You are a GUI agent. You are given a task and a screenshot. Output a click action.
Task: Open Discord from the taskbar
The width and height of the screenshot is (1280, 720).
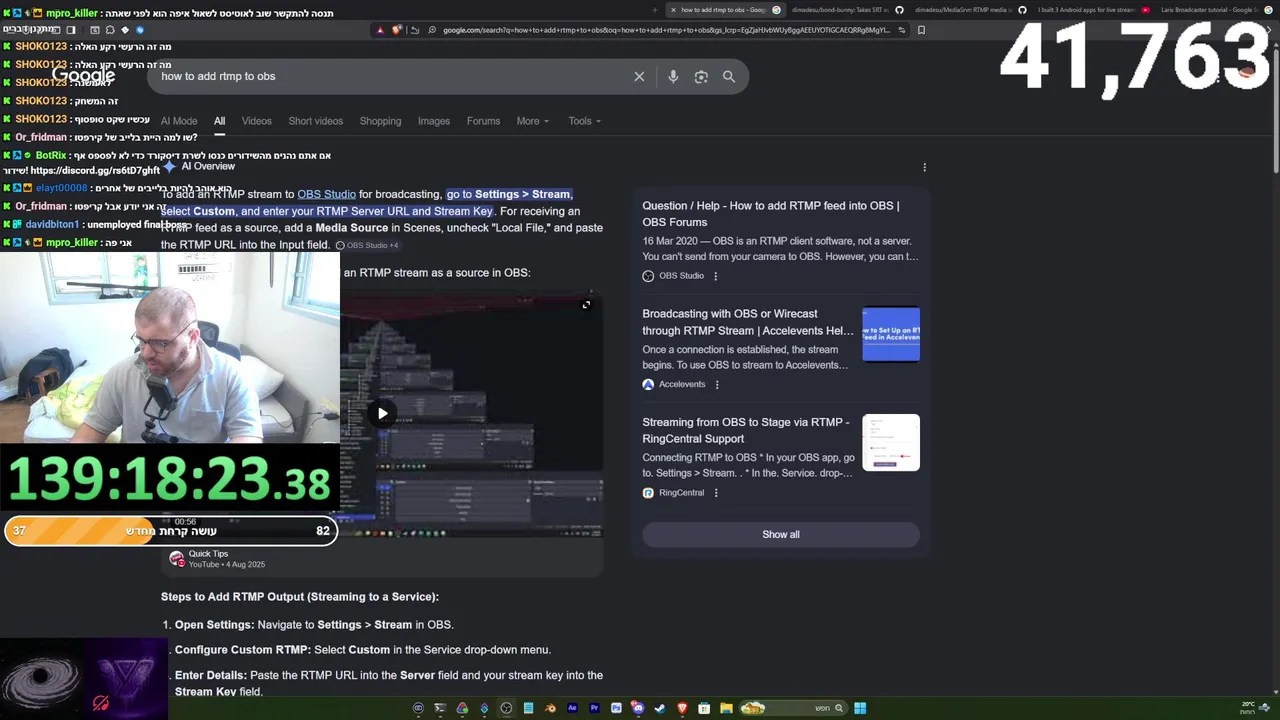click(638, 708)
